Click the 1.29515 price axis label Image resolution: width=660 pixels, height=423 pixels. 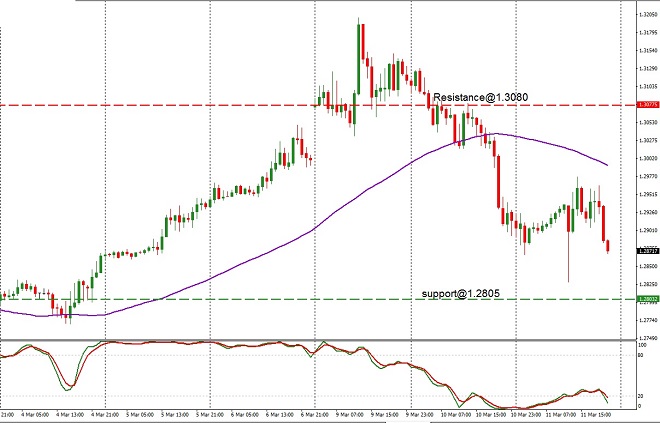coord(648,194)
